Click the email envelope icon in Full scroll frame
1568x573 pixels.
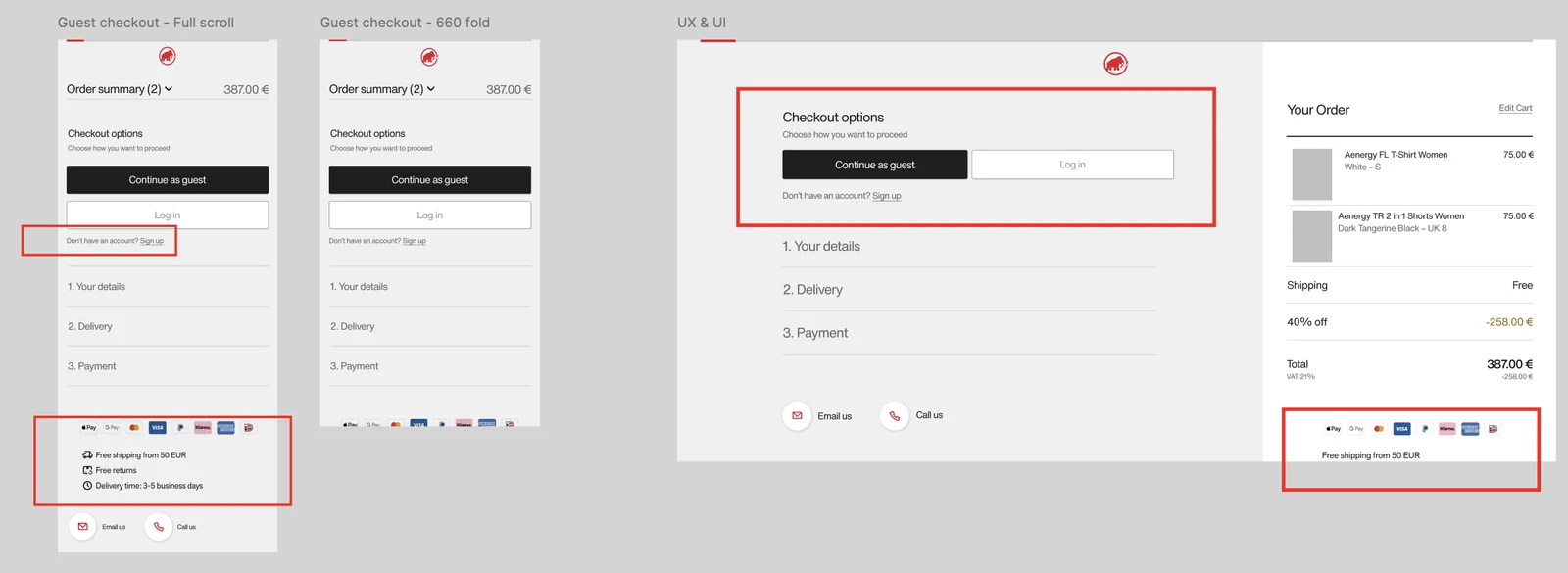coord(82,527)
